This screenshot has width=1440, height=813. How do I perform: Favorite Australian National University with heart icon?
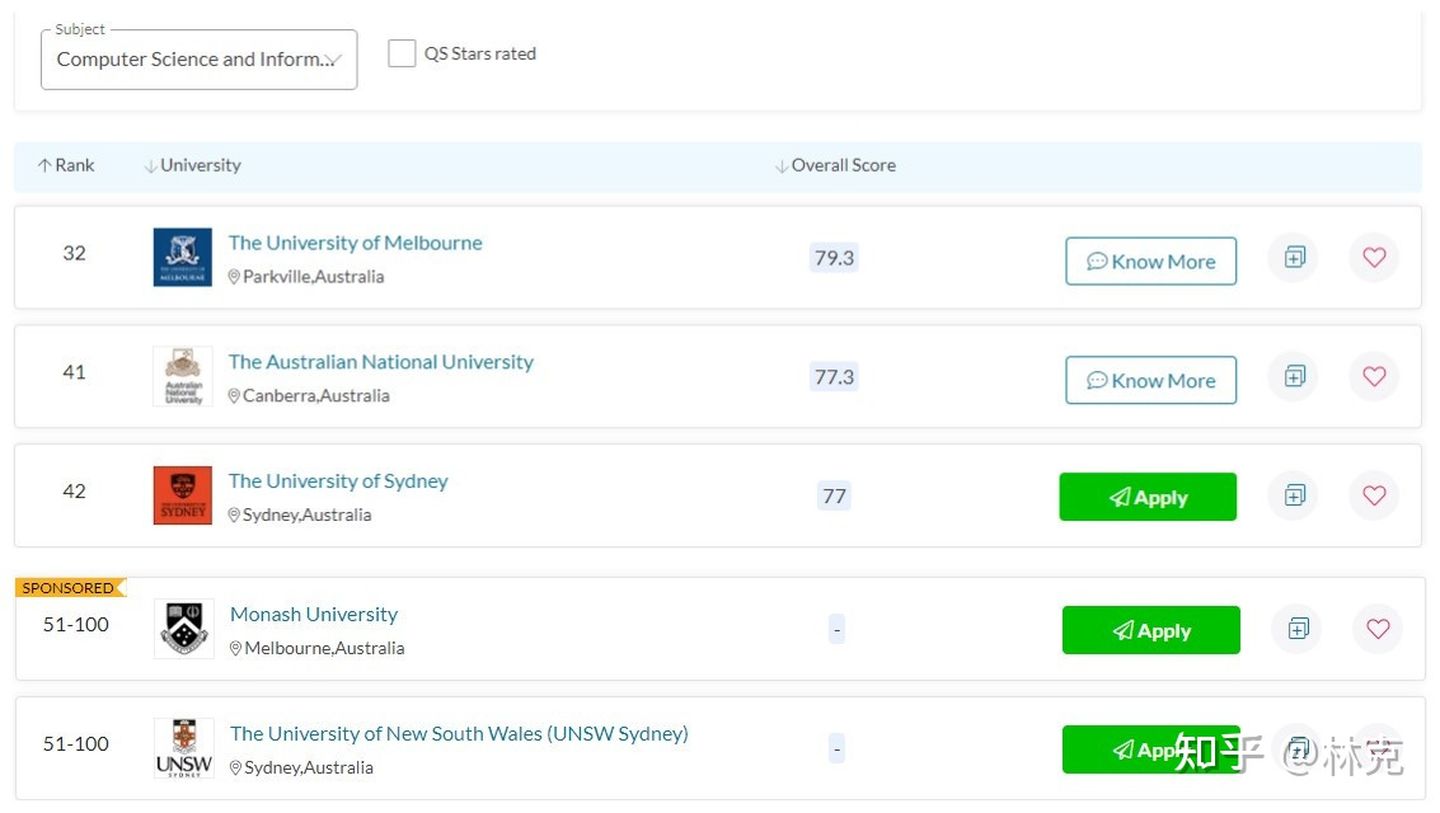pos(1374,376)
